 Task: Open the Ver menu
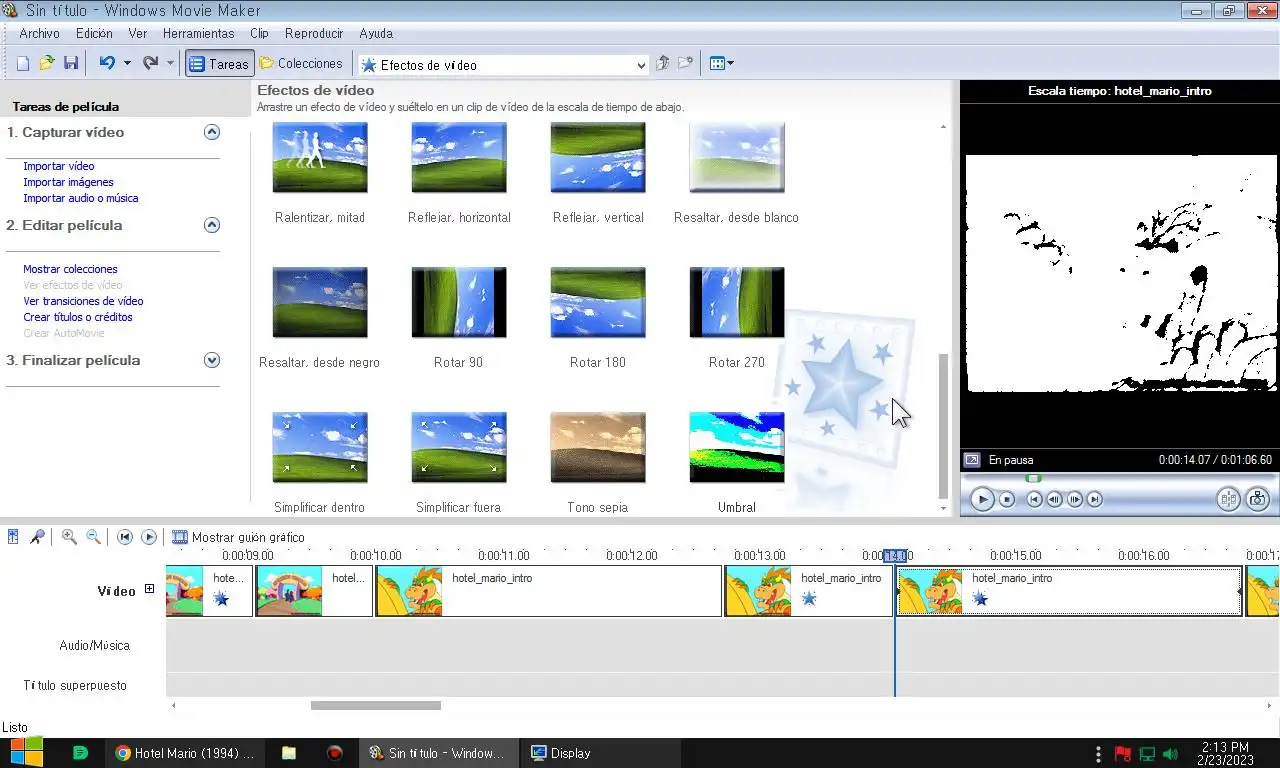(137, 33)
